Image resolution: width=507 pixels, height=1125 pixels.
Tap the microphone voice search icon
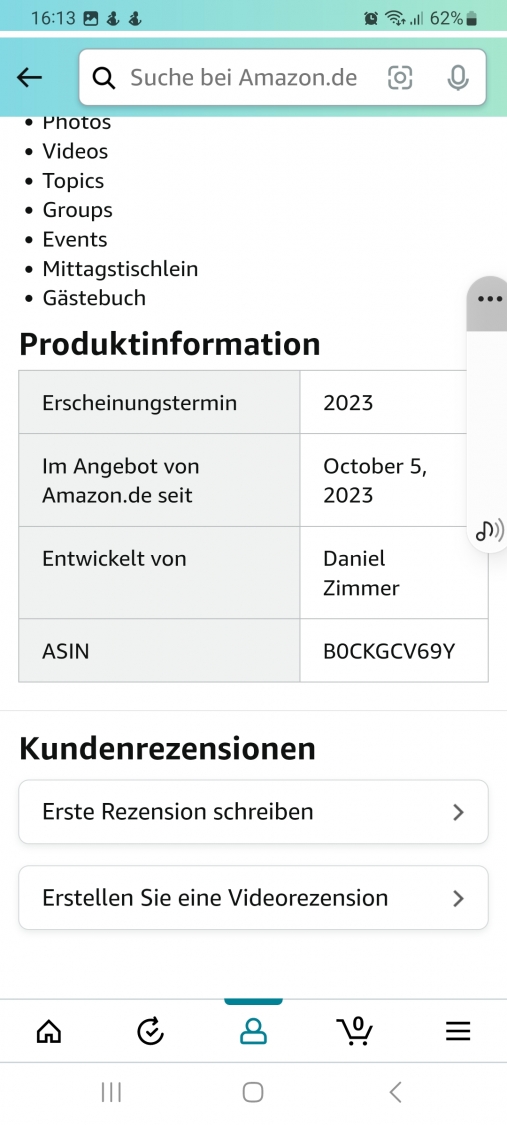[x=458, y=77]
